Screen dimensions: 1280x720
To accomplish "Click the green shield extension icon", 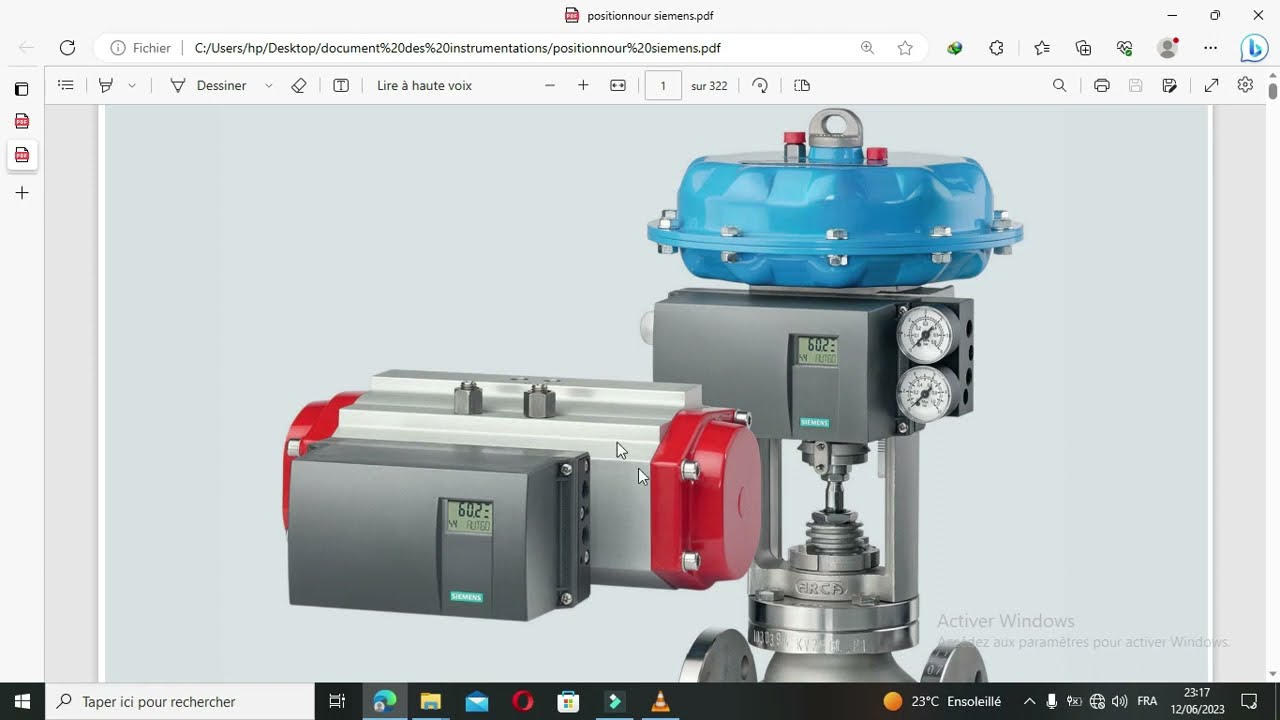I will 955,48.
